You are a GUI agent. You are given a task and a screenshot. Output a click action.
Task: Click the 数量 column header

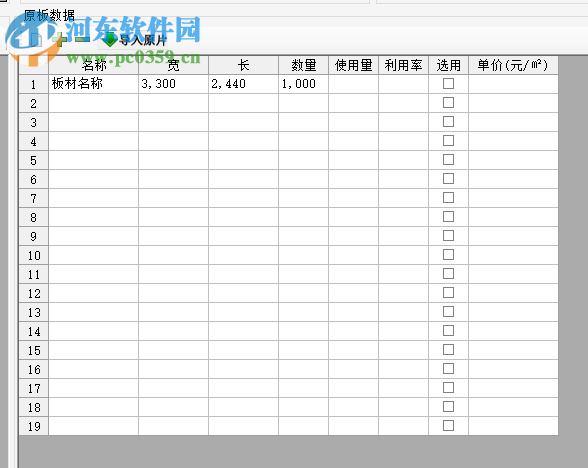pyautogui.click(x=303, y=65)
